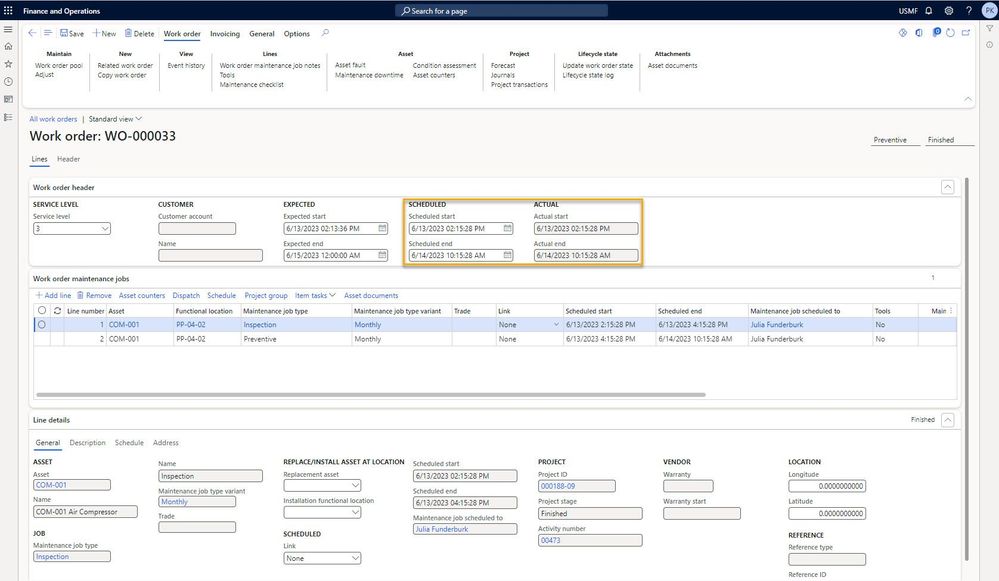999x581 pixels.
Task: Open General menu in action pane
Action: pos(262,34)
